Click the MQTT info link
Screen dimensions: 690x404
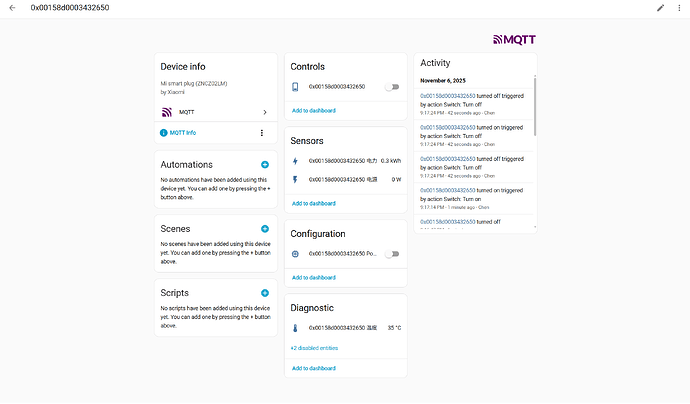[x=182, y=133]
